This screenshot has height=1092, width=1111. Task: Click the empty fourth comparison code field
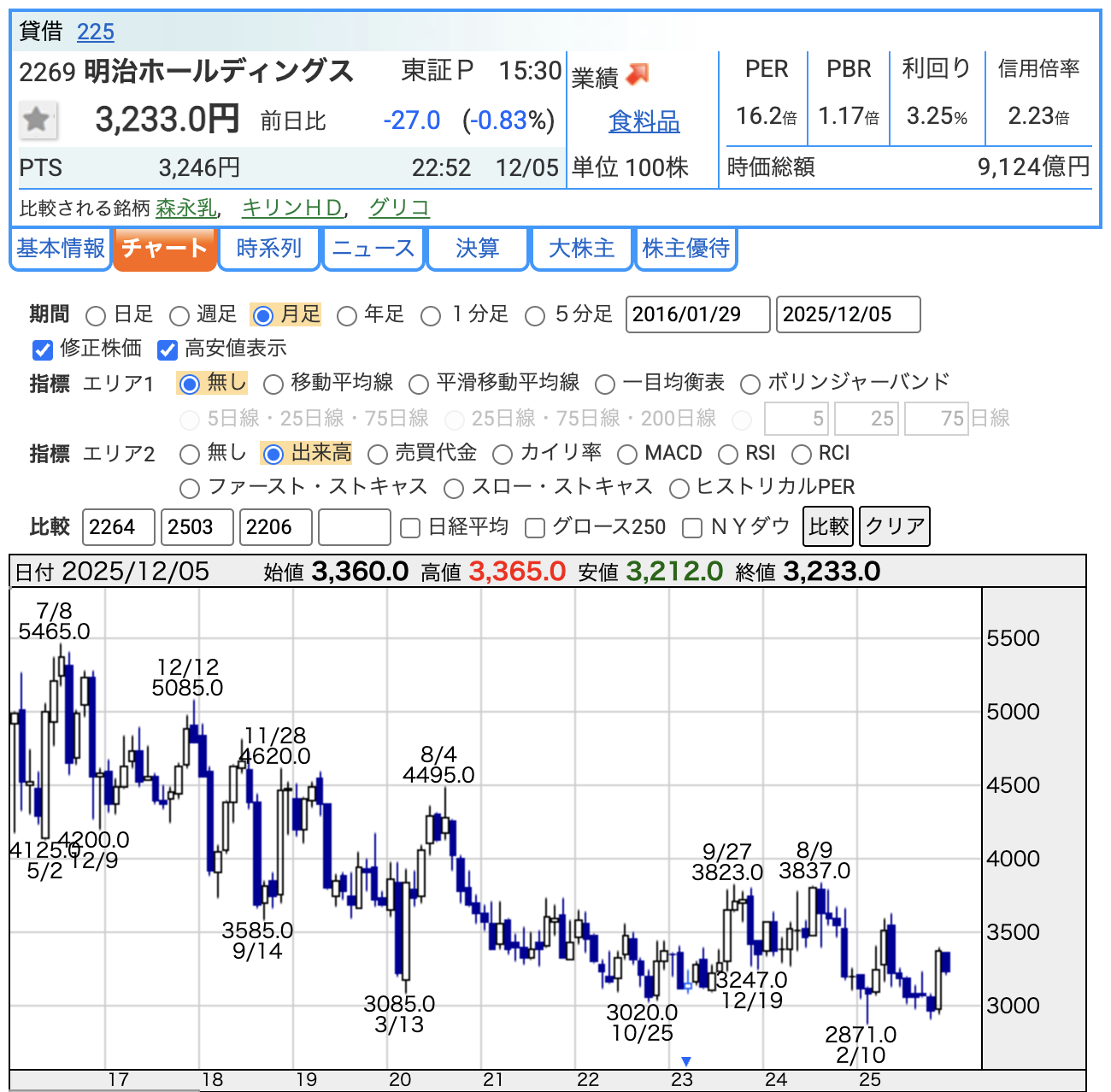pyautogui.click(x=354, y=527)
